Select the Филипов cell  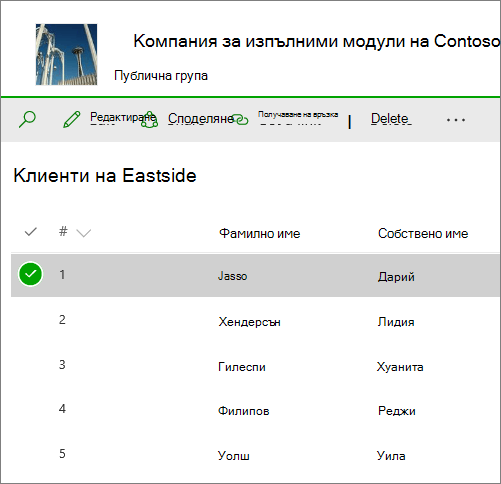(x=244, y=411)
